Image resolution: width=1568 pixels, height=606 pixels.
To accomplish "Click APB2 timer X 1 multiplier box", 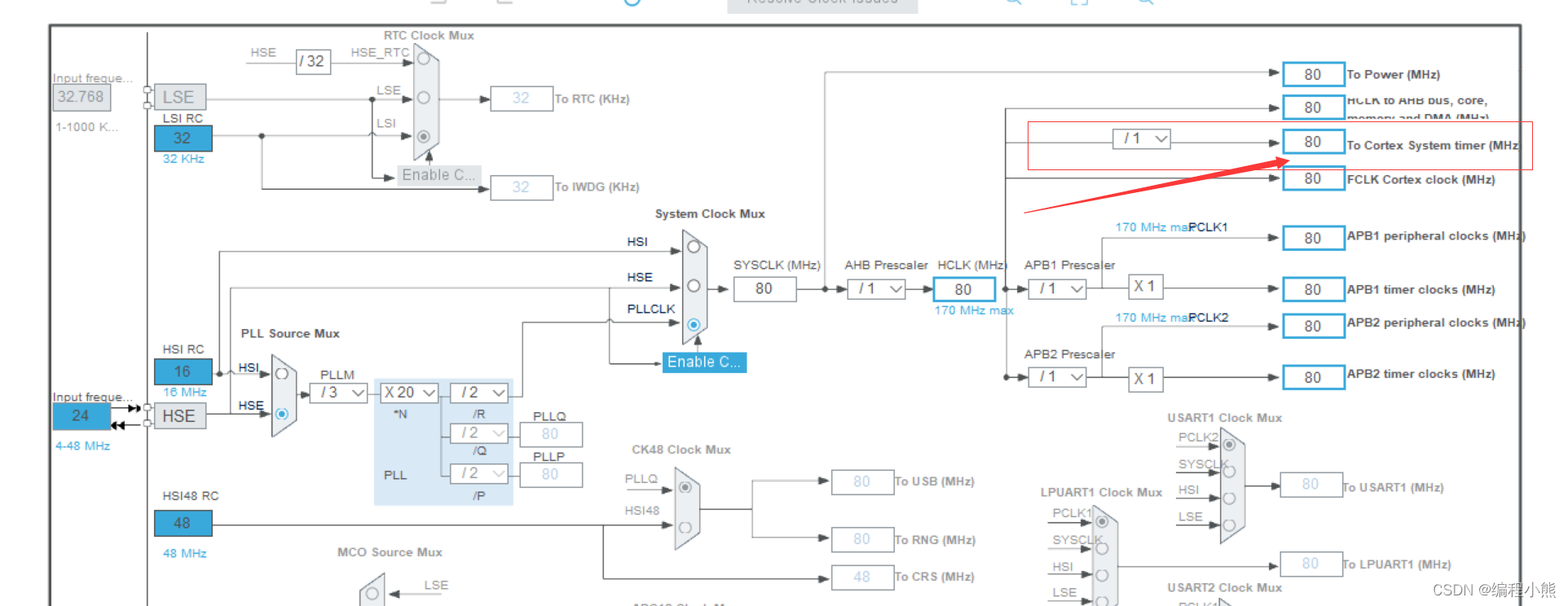I will [x=1145, y=379].
